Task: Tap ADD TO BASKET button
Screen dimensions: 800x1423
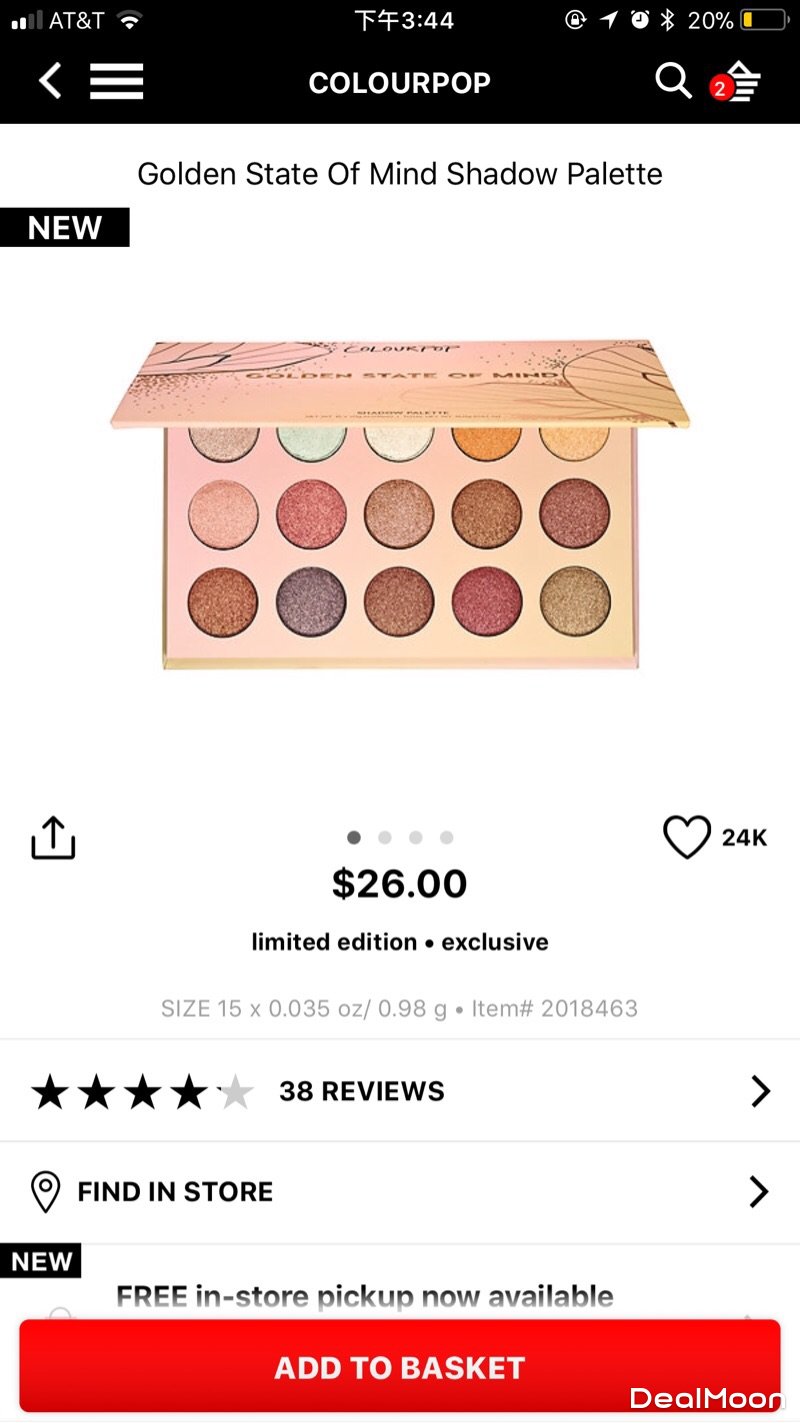Action: (x=400, y=1367)
